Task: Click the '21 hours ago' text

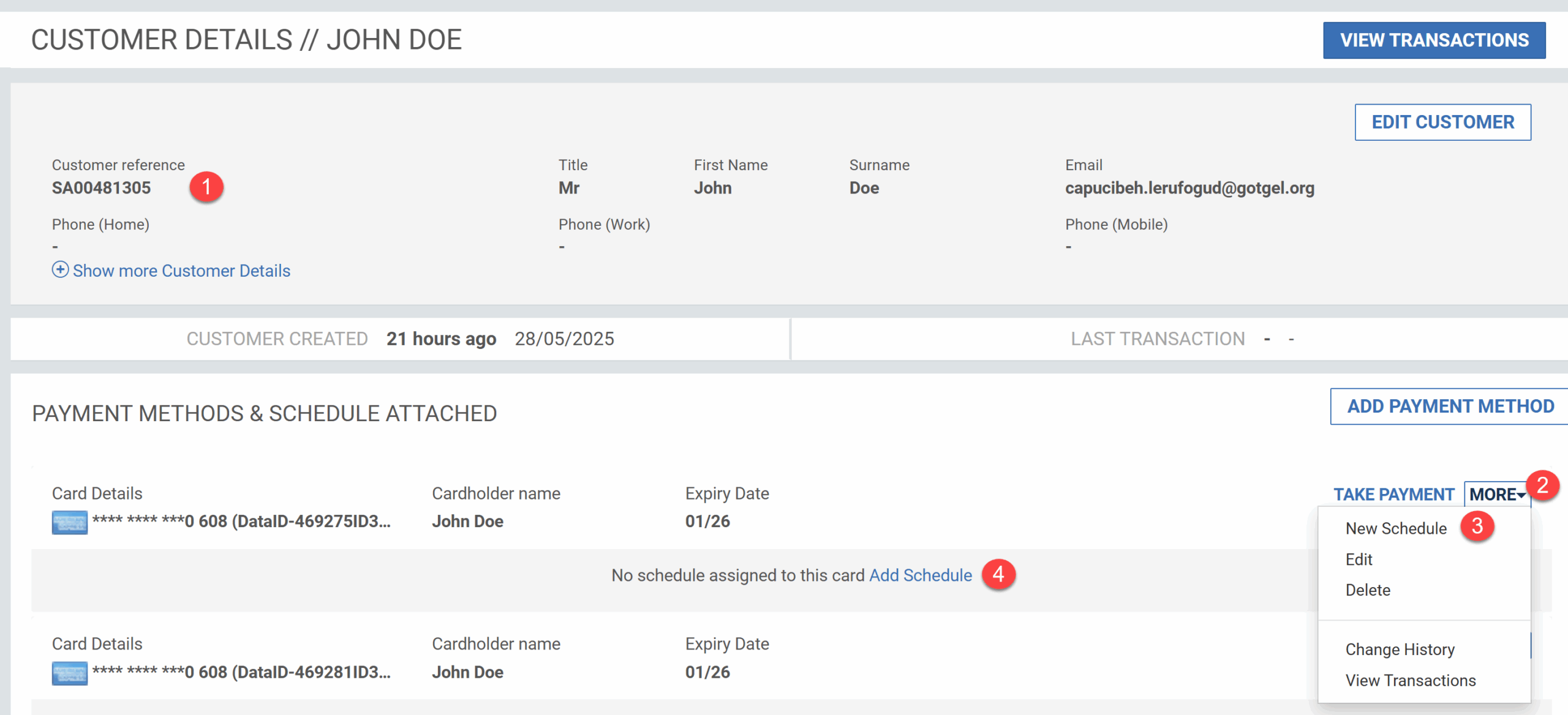Action: point(441,339)
